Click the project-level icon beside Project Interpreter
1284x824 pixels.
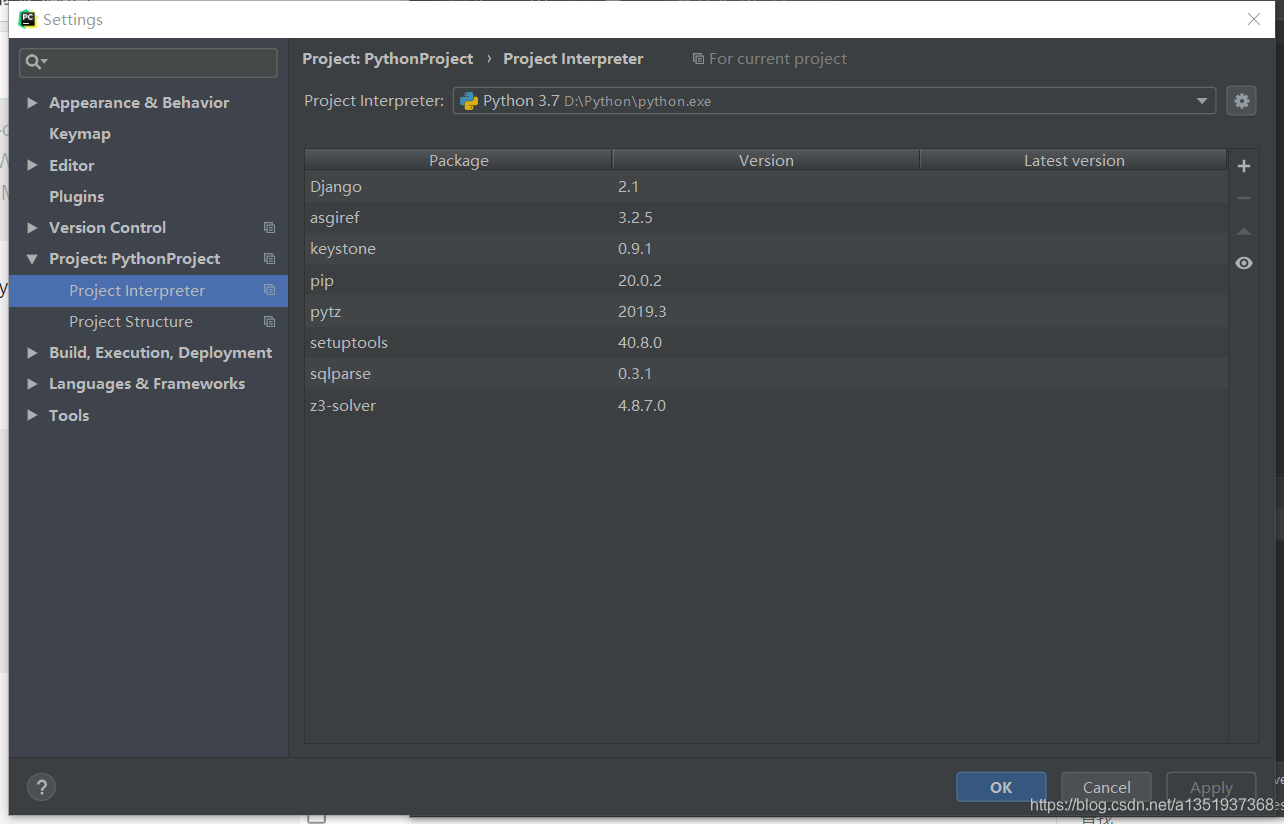point(269,290)
